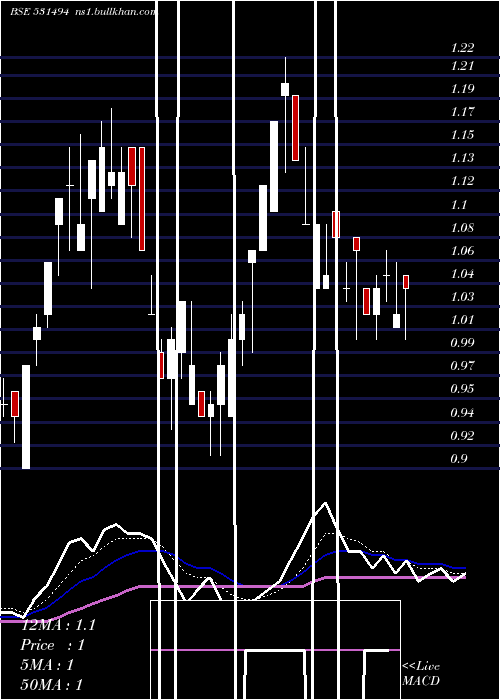Click the Price : 1 legend entry
This screenshot has width=500, height=700.
click(x=52, y=645)
